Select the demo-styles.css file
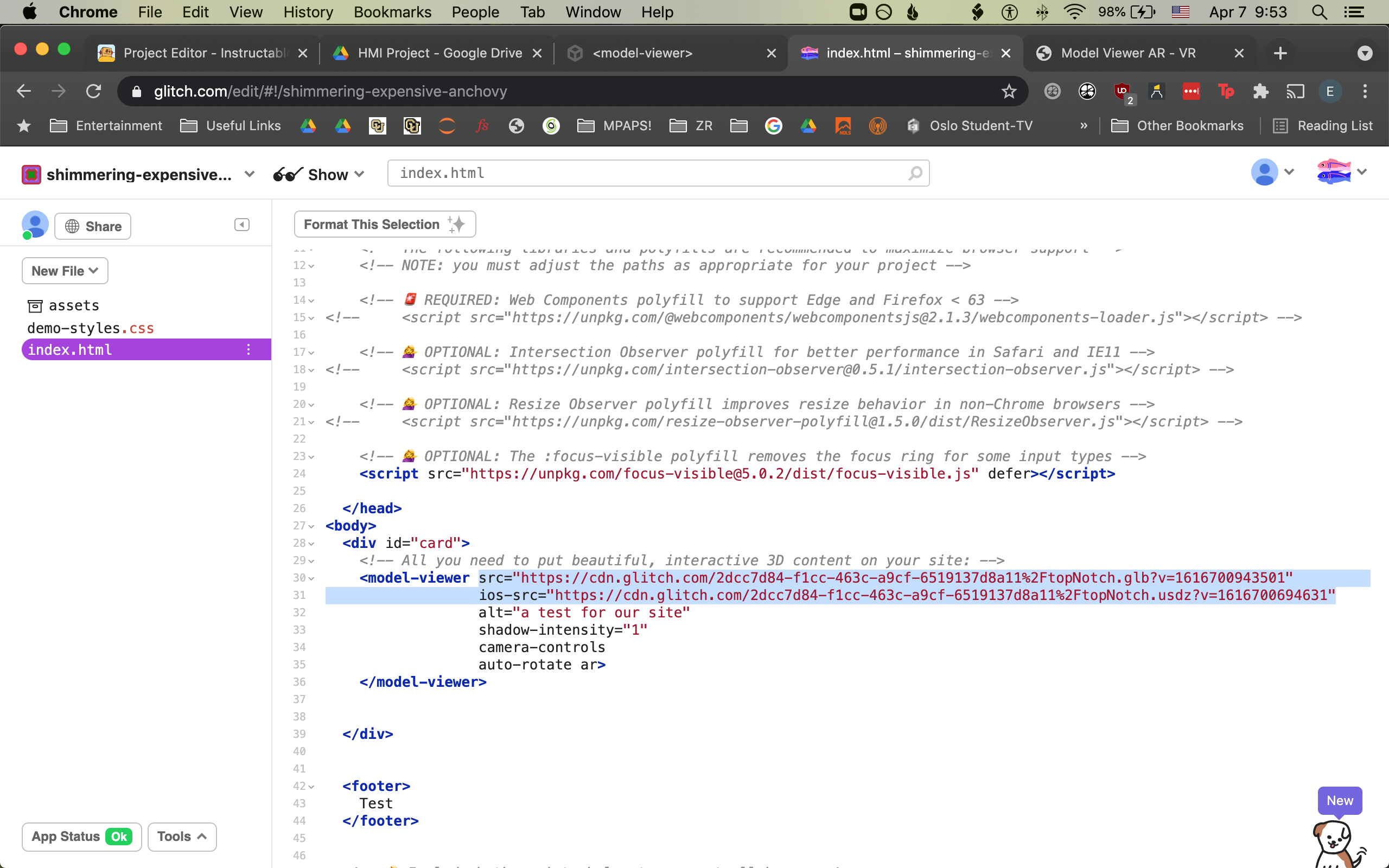This screenshot has height=868, width=1389. [92, 327]
